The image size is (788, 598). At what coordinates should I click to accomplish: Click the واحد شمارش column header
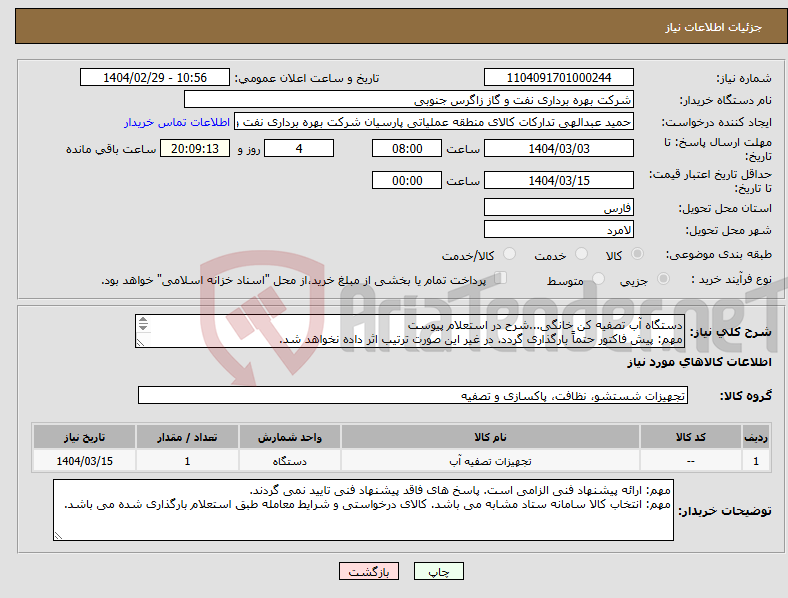coord(289,437)
